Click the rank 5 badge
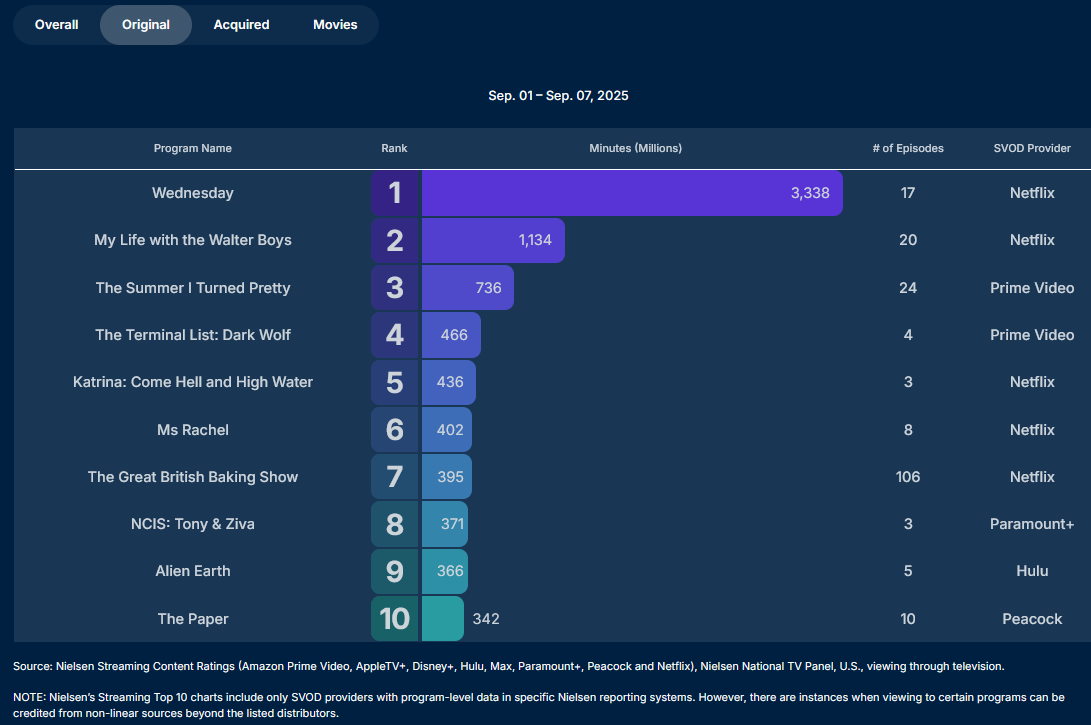1091x725 pixels. coord(395,382)
